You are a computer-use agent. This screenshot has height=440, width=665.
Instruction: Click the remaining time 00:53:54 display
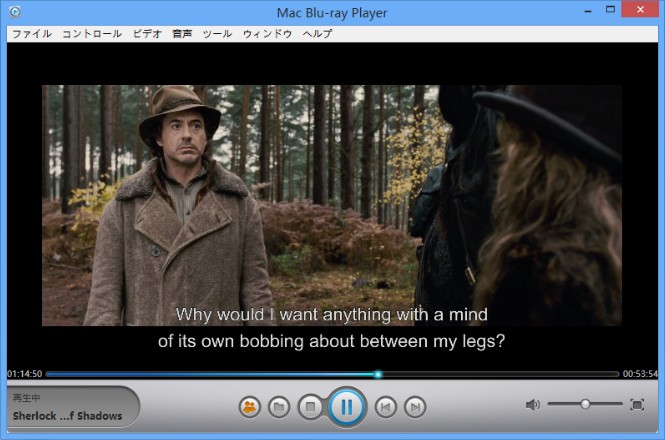(x=640, y=374)
